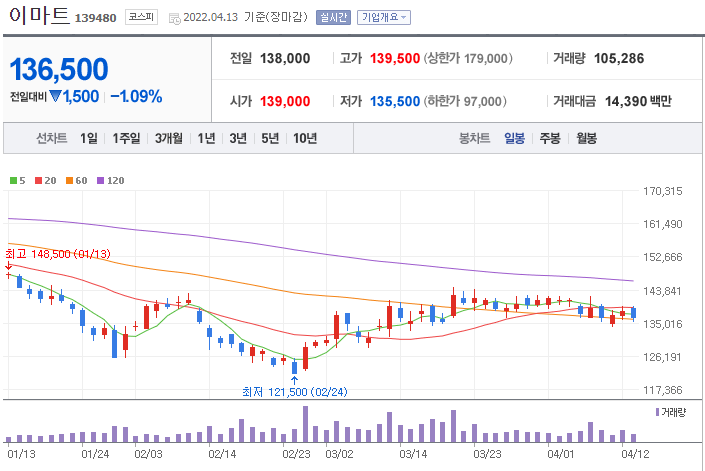Click the 선차트 label

pos(52,138)
